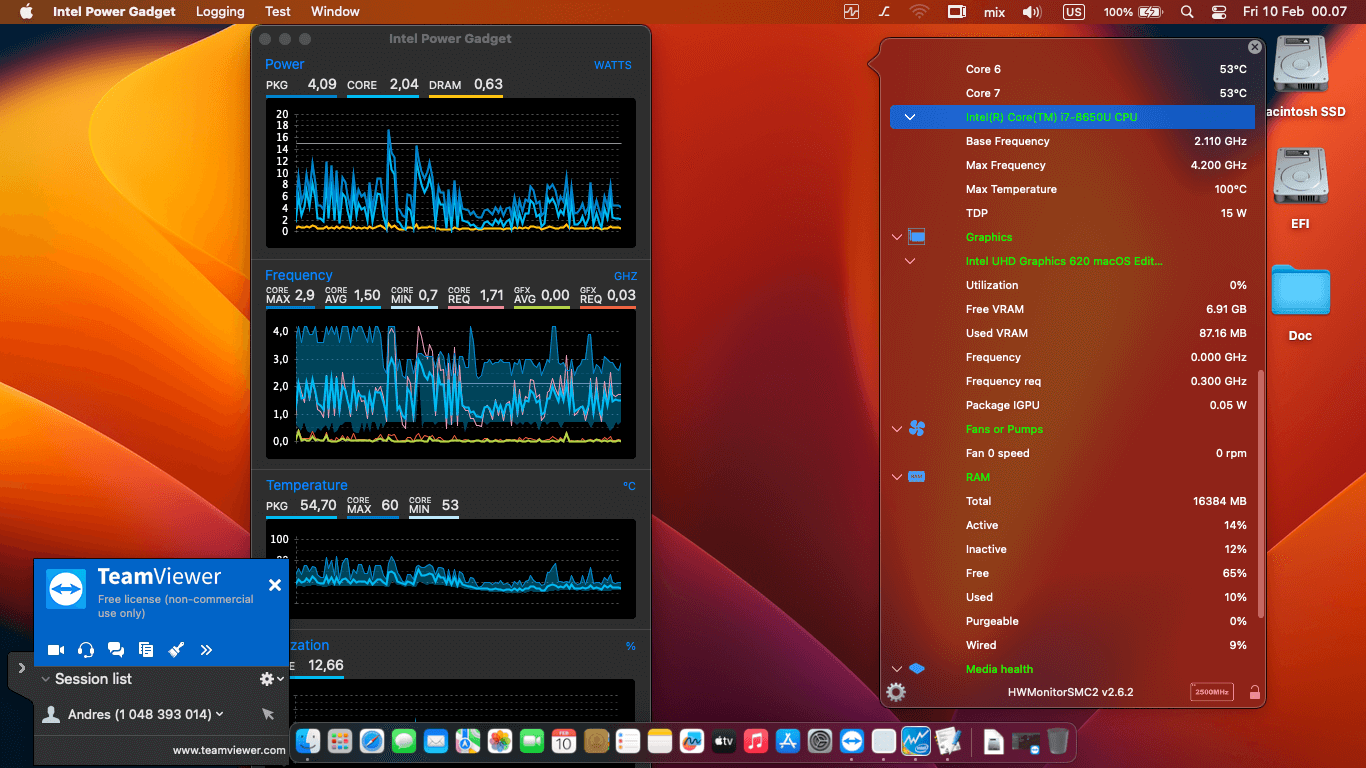The height and width of the screenshot is (768, 1366).
Task: Open TeamViewer from the Dock
Action: 851,741
